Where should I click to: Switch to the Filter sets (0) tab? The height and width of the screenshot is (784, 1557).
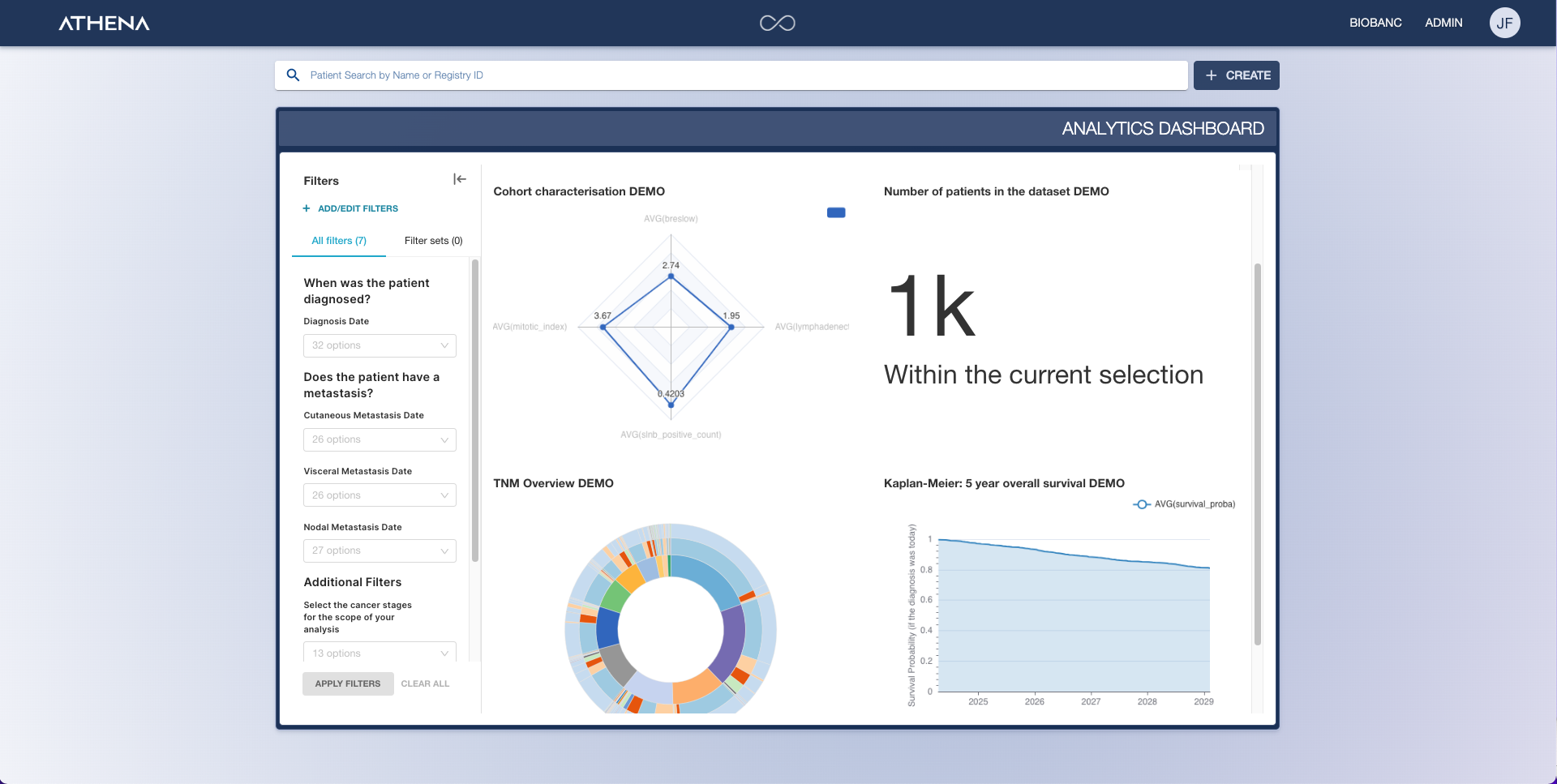pyautogui.click(x=433, y=241)
